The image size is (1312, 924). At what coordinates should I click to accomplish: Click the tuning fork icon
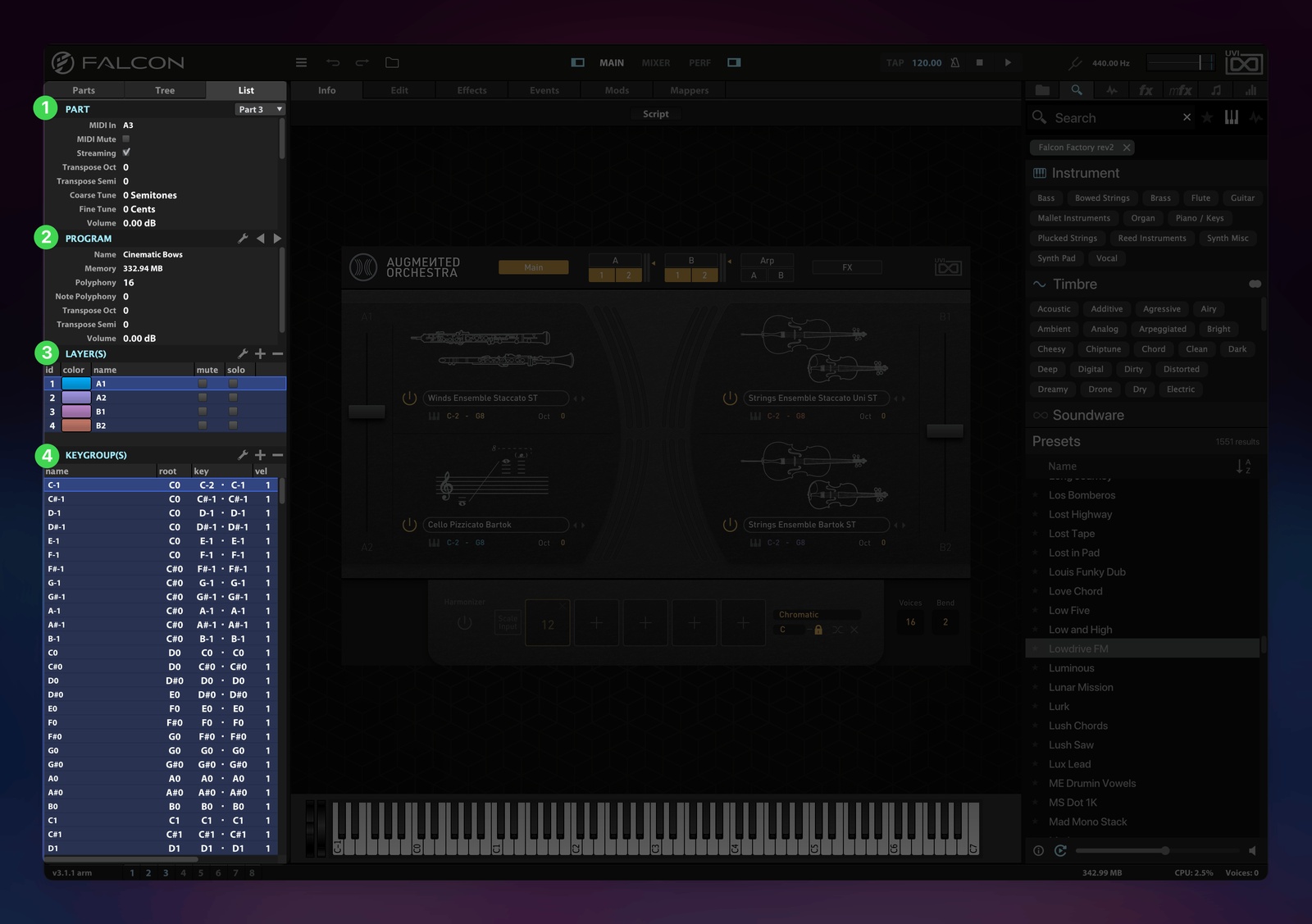coord(1075,63)
